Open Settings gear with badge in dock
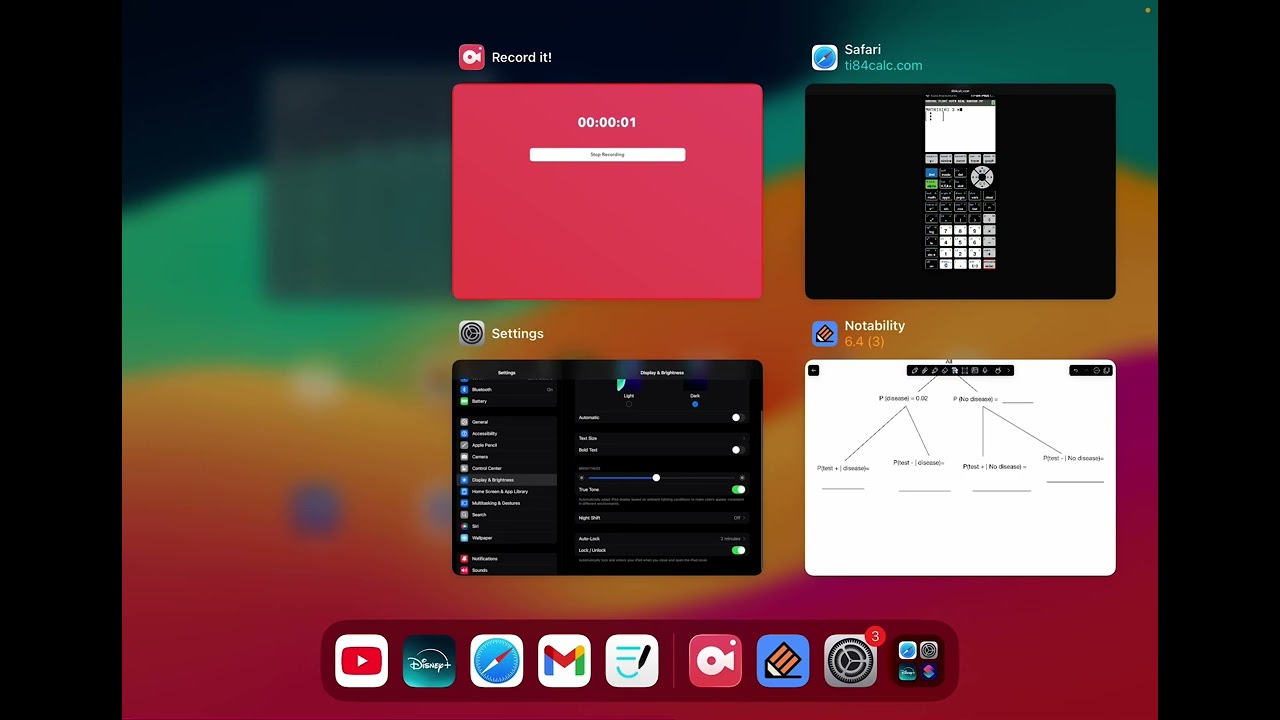 coord(851,661)
